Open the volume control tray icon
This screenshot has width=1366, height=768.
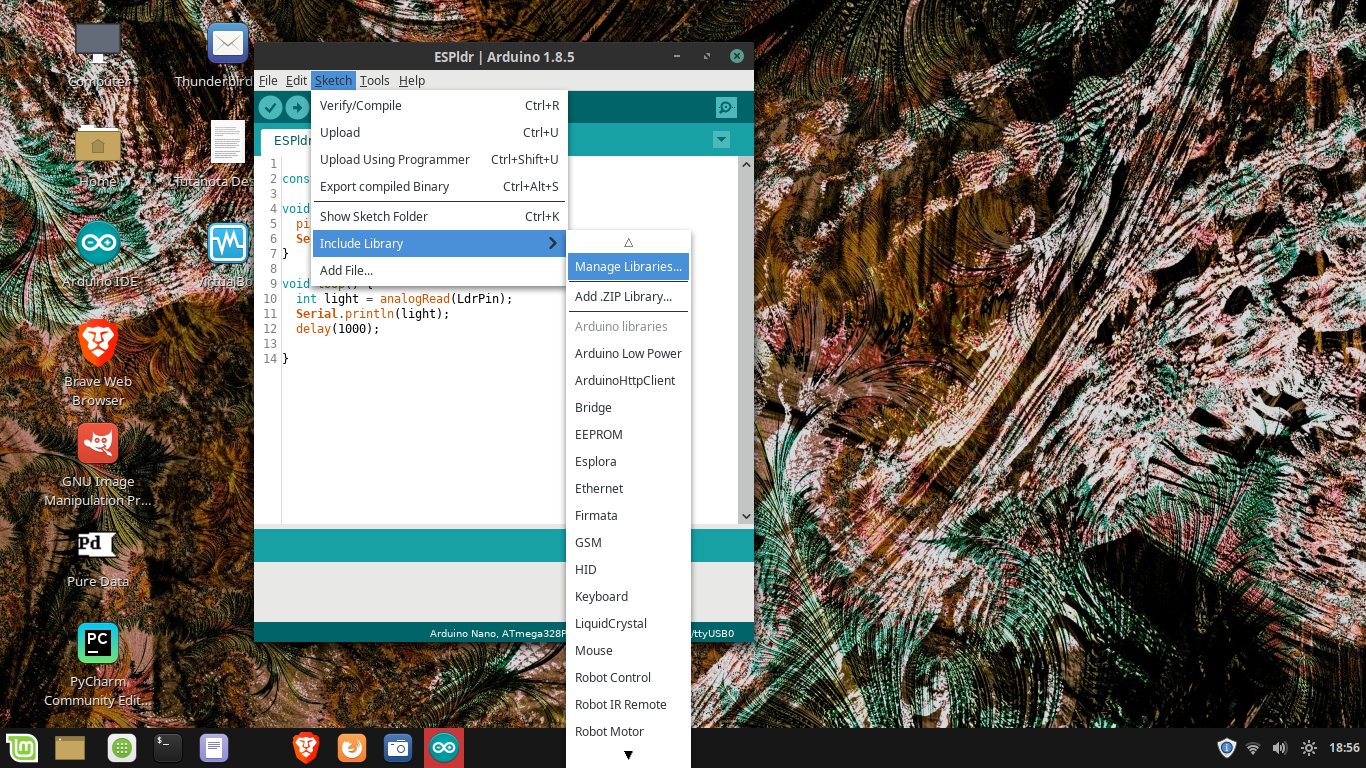pyautogui.click(x=1279, y=748)
